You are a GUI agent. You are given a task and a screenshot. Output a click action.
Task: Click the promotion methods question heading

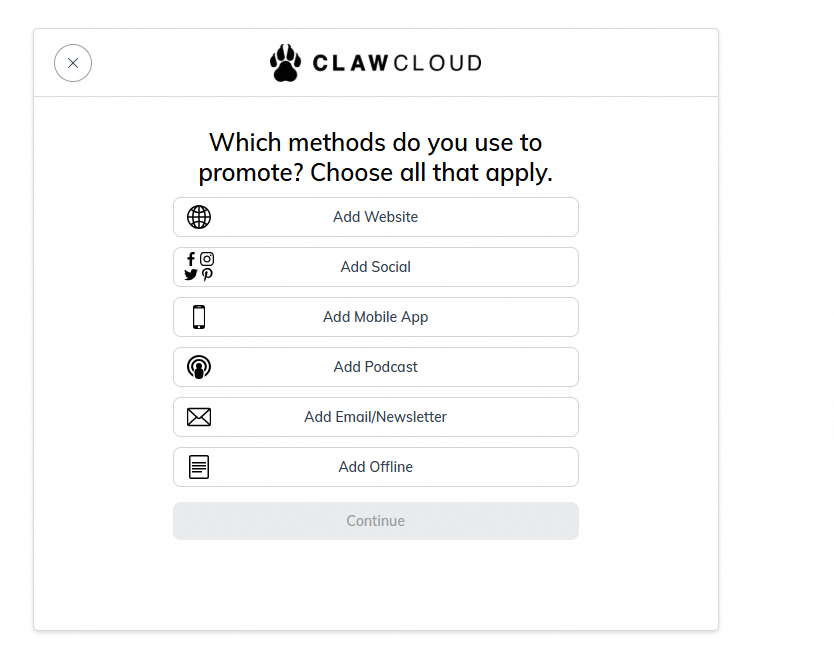pos(375,157)
